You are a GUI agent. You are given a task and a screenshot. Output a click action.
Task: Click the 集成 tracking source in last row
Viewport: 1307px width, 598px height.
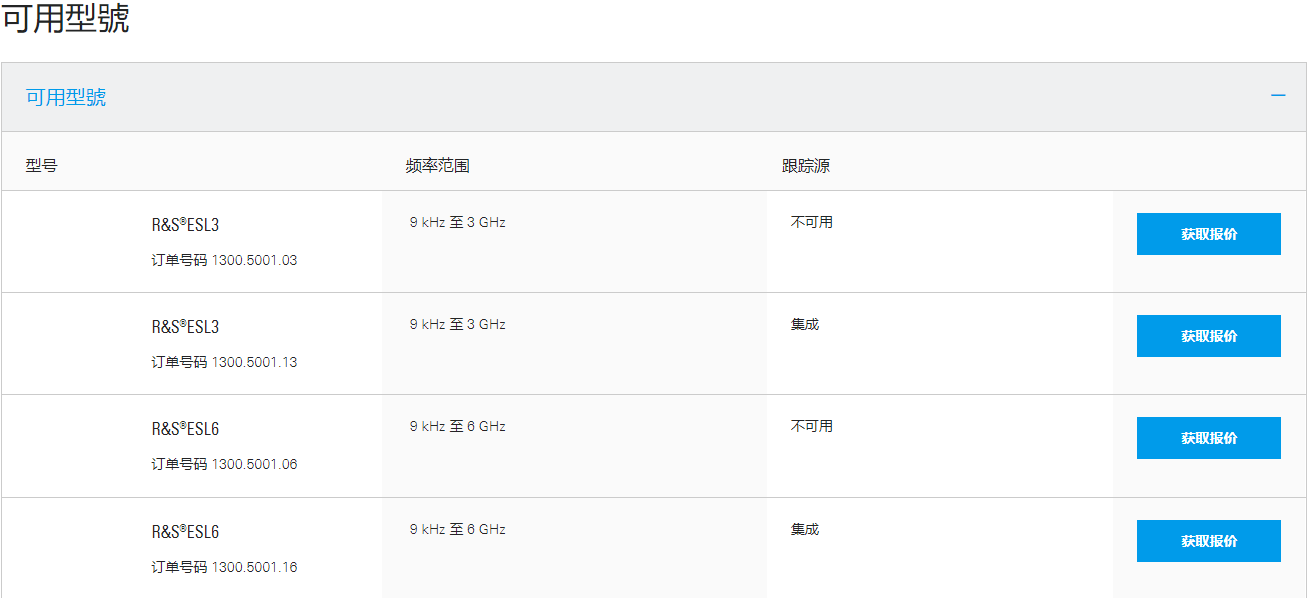click(804, 529)
